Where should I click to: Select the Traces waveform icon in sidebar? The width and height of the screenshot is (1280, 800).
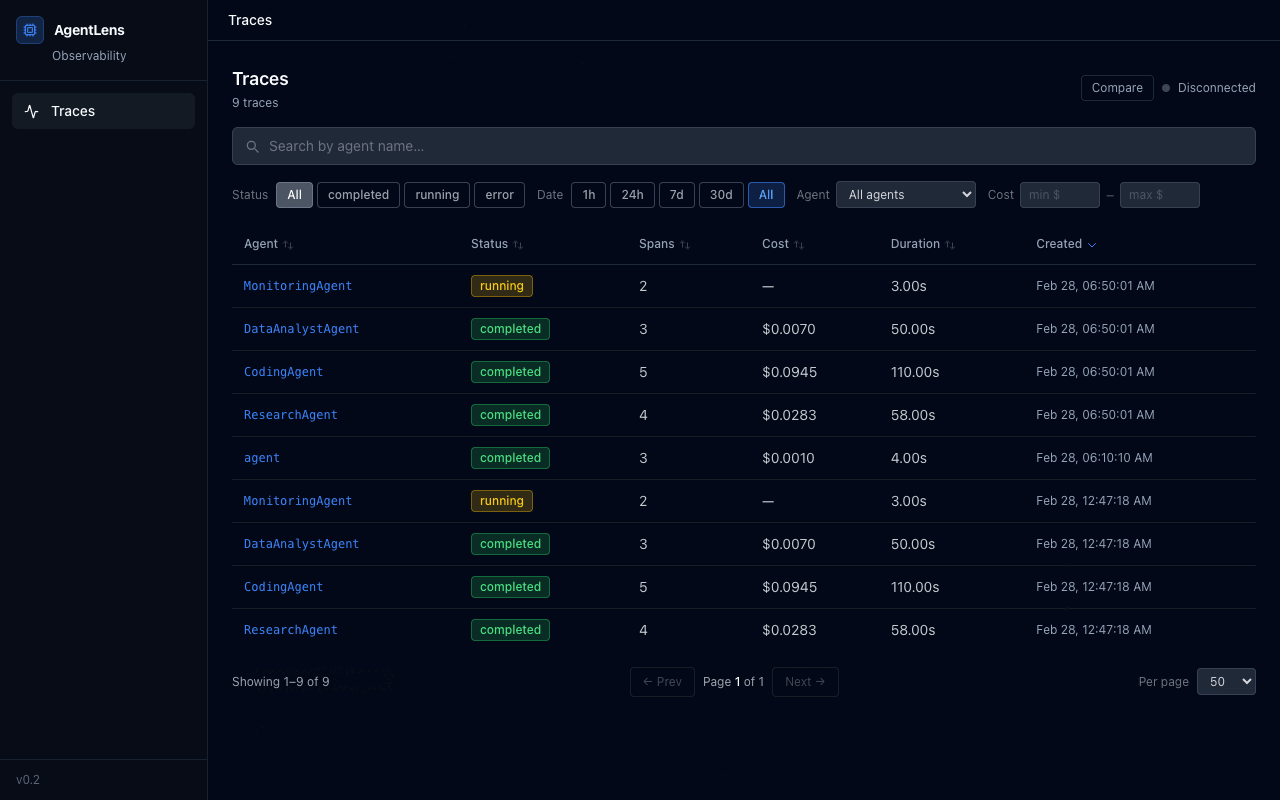(x=32, y=111)
